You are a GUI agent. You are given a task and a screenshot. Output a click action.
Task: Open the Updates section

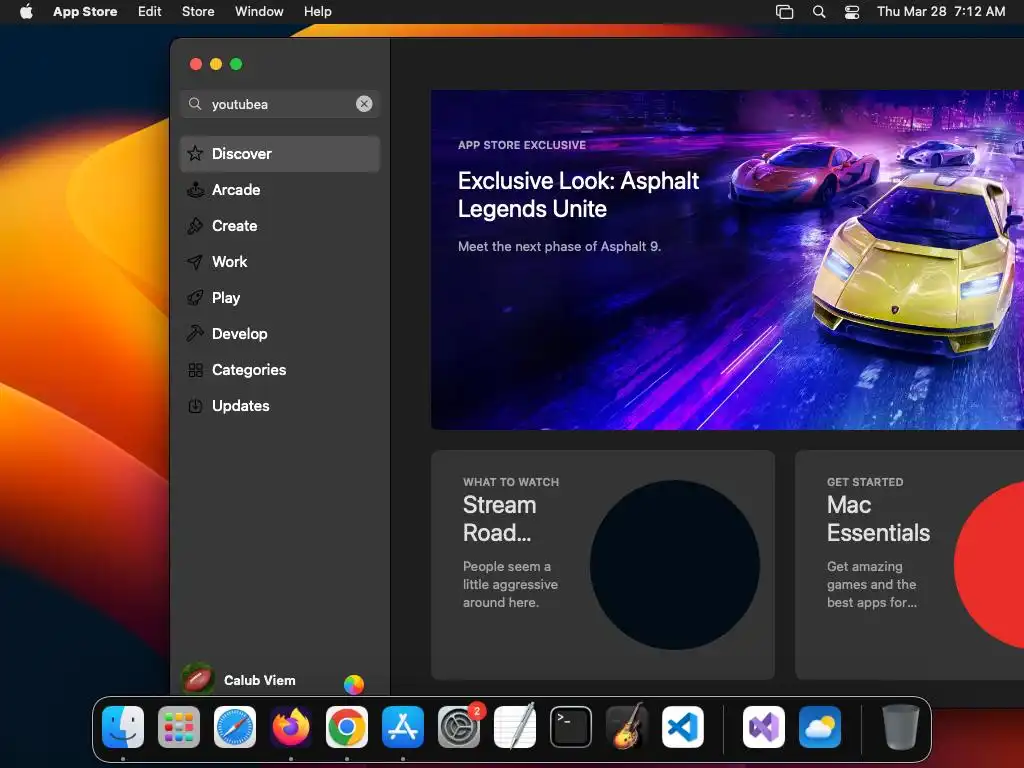click(280, 406)
